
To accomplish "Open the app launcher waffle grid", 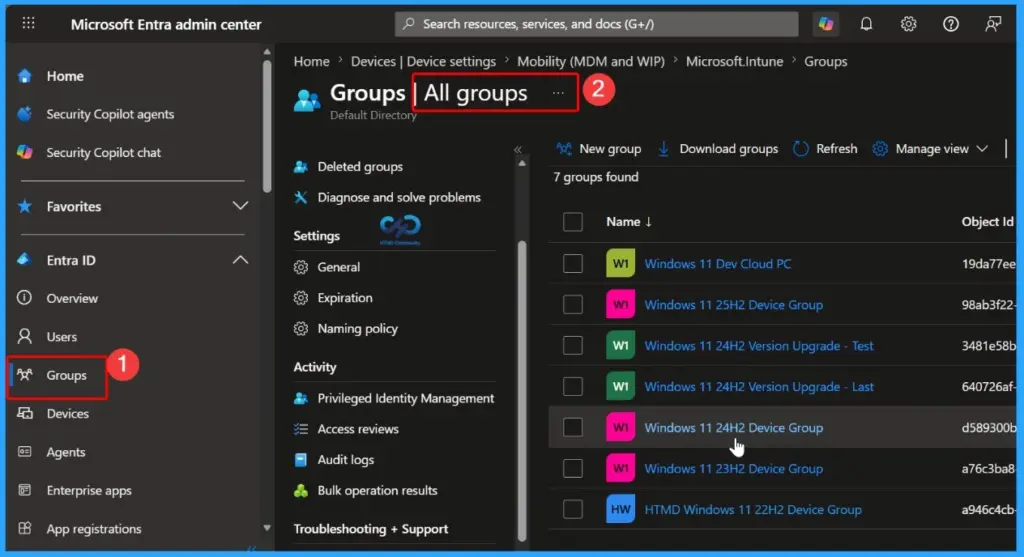I will click(x=28, y=24).
